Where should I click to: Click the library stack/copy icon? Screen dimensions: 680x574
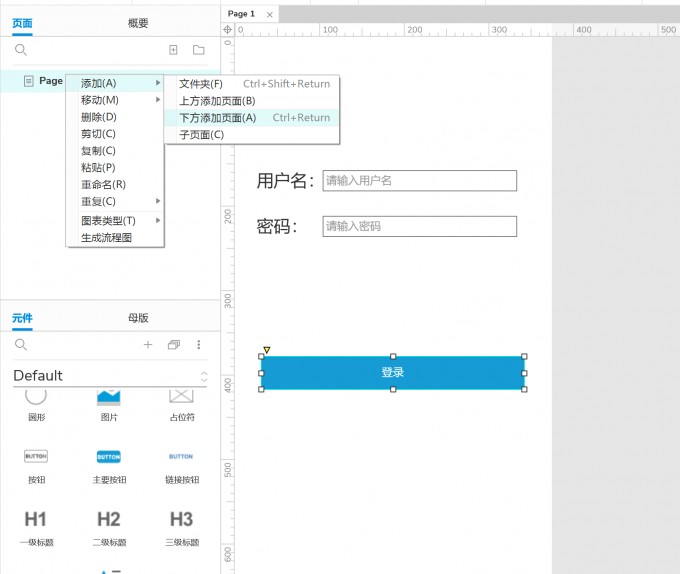[174, 345]
